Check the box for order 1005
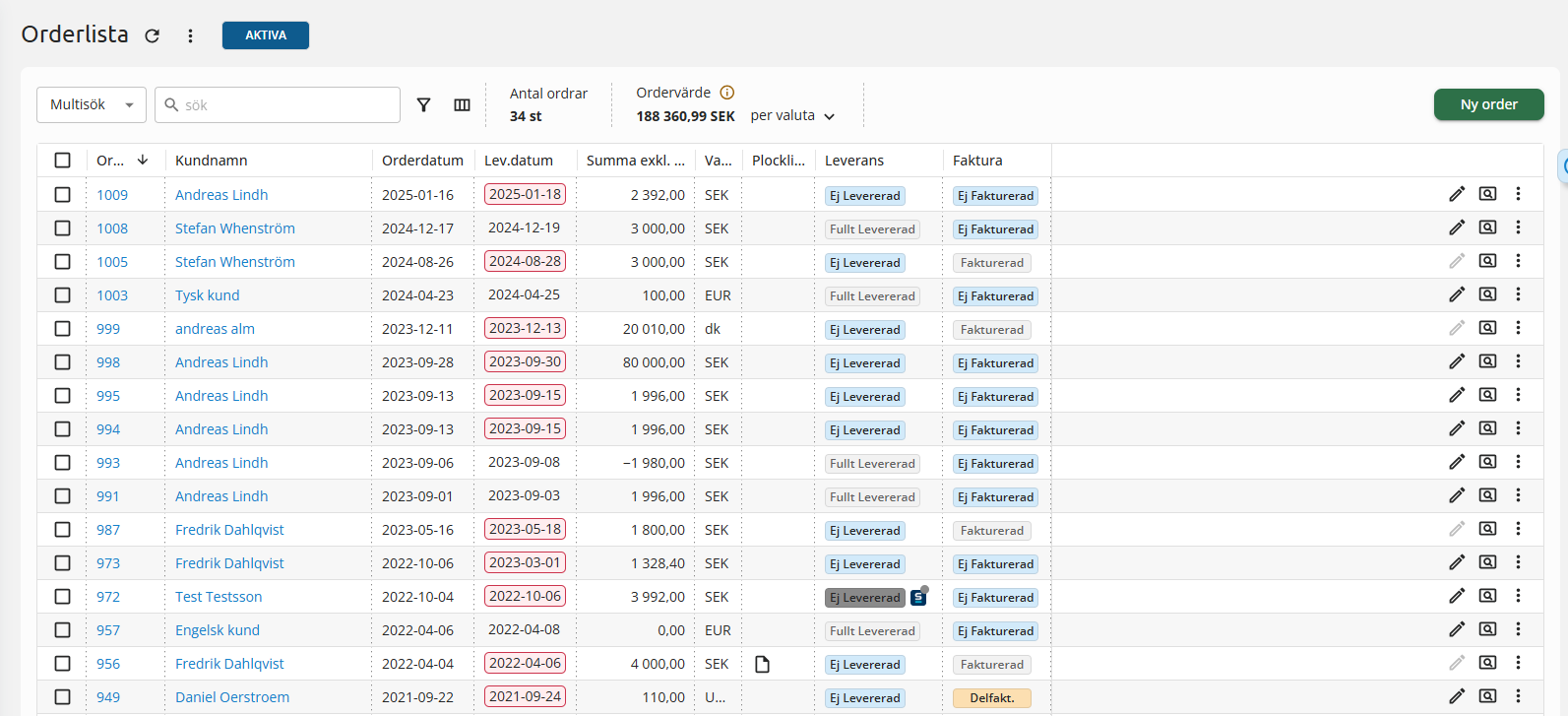 63,262
